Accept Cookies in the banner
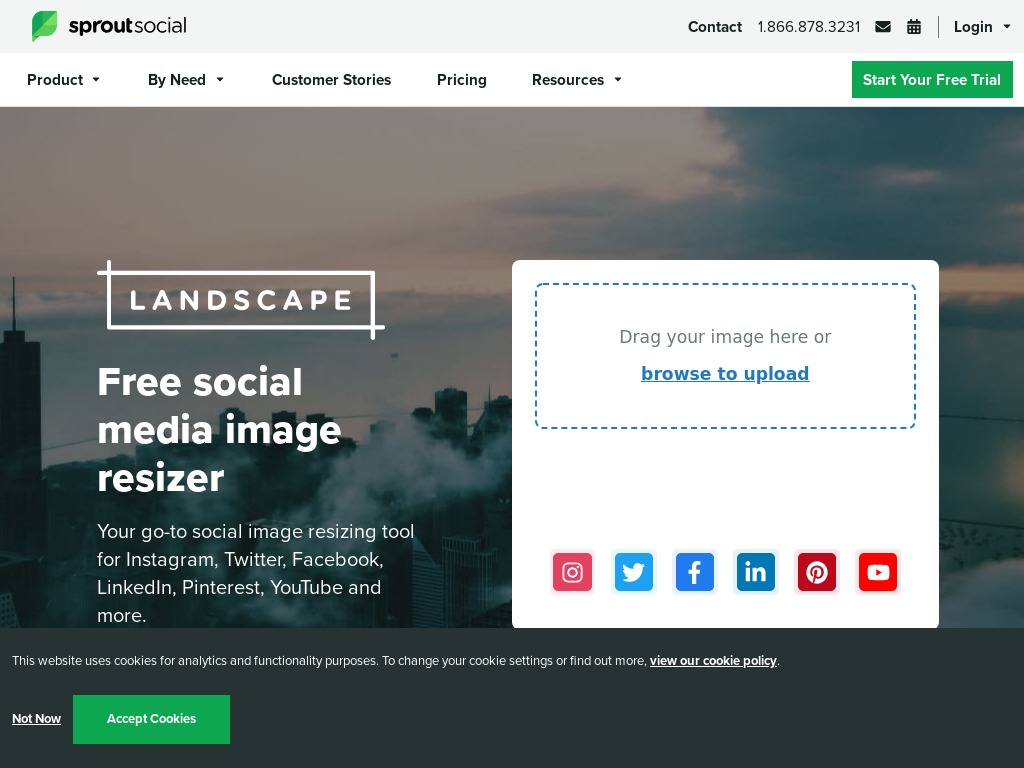Screen dimensions: 1024x768 [x=152, y=719]
